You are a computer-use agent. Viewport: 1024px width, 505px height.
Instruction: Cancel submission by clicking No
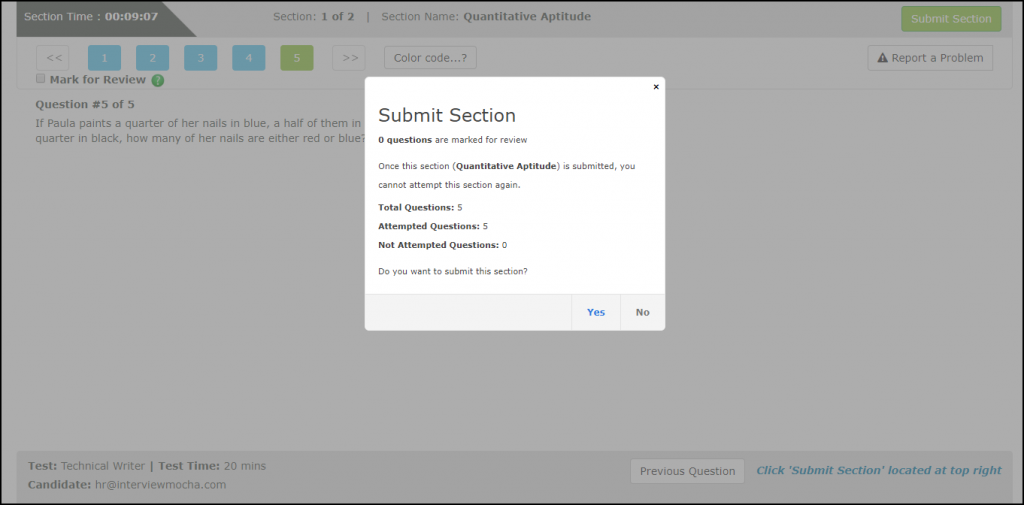(x=642, y=312)
